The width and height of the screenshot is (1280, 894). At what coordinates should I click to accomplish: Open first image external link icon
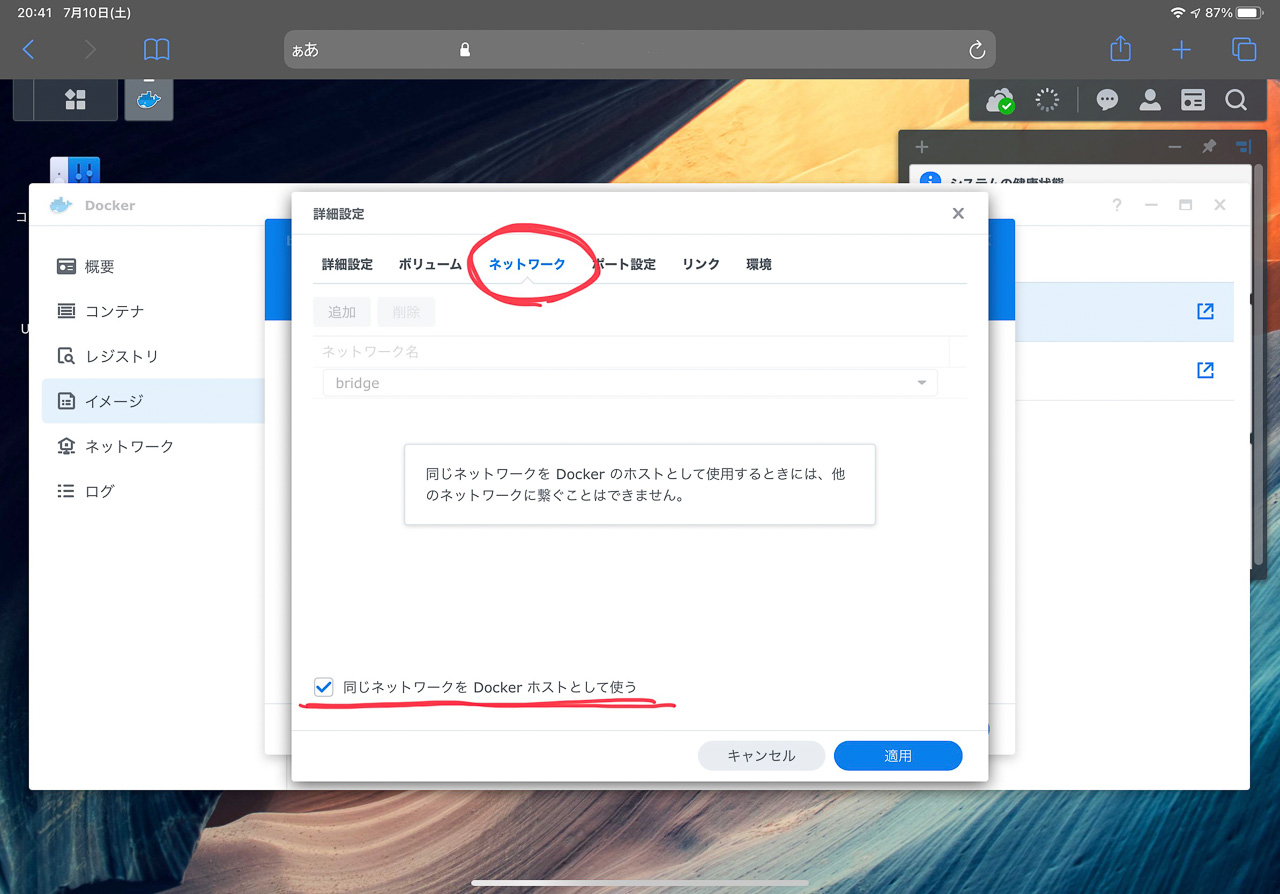(1205, 311)
